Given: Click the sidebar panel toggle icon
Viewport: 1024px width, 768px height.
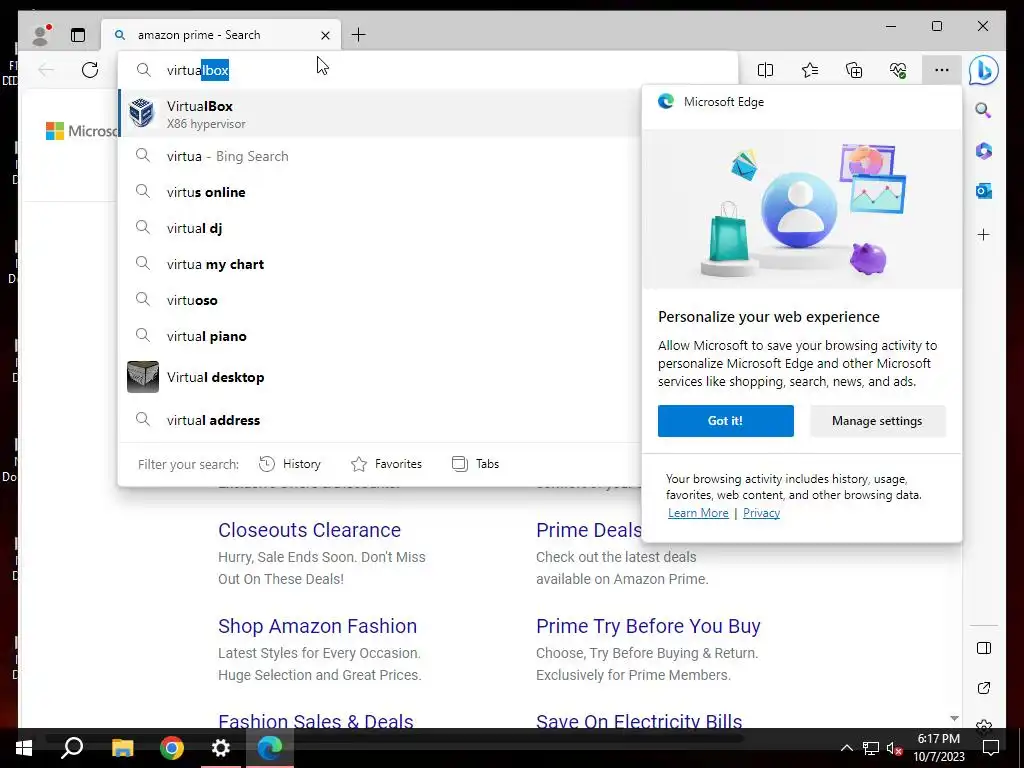Looking at the screenshot, I should (x=984, y=648).
